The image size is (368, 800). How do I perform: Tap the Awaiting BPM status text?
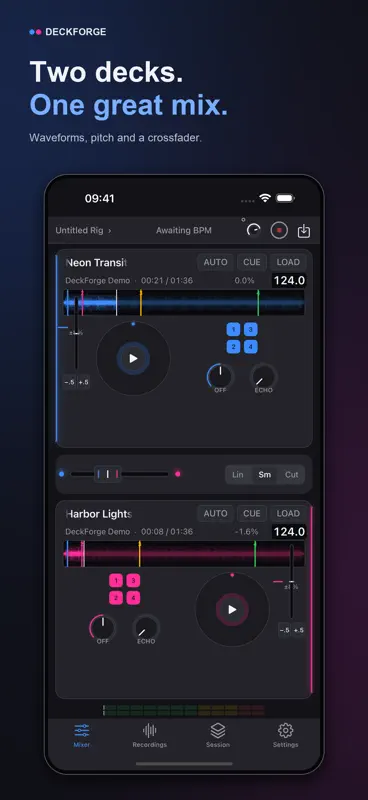tap(184, 231)
